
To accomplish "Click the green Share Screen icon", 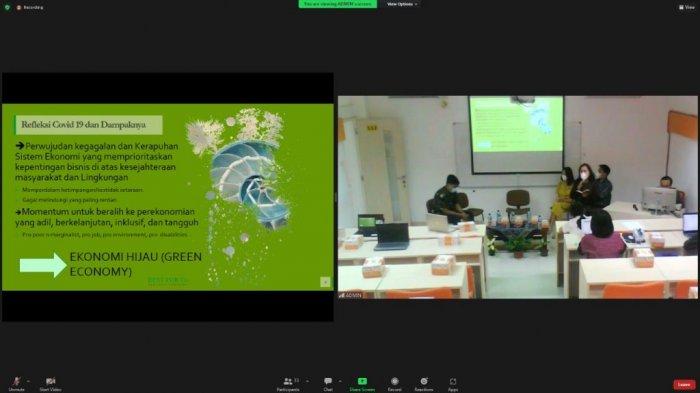I will [x=362, y=381].
